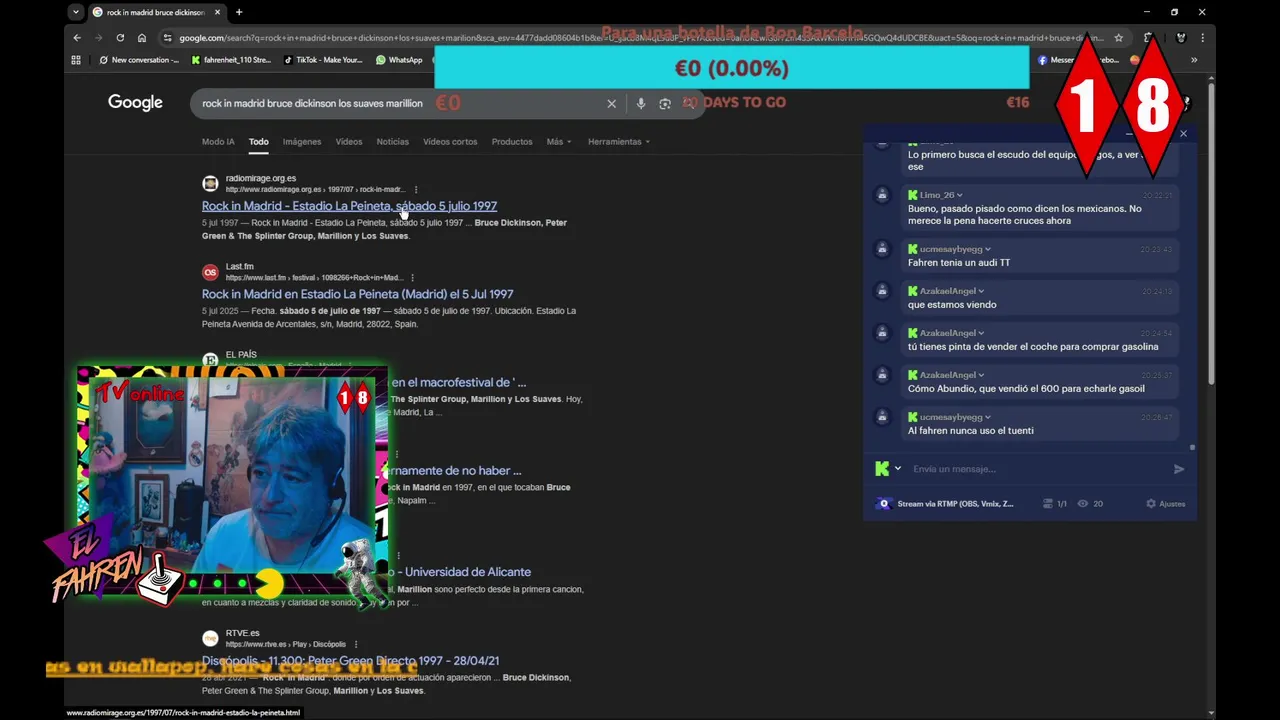This screenshot has width=1280, height=720.
Task: Switch to 'Imágenes' tab
Action: click(x=301, y=142)
